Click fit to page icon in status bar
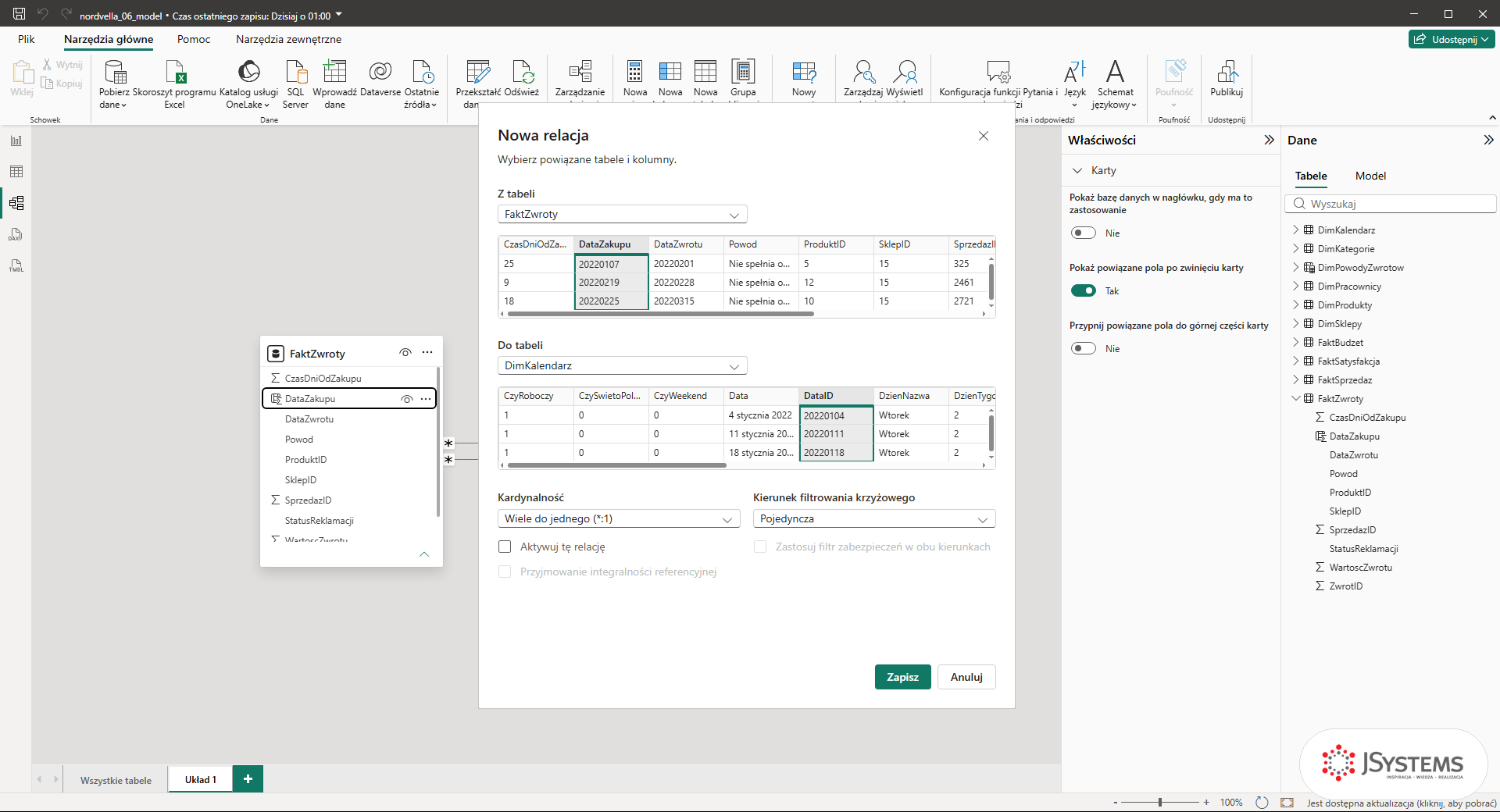Screen dimensions: 1500x812 pos(1287,803)
